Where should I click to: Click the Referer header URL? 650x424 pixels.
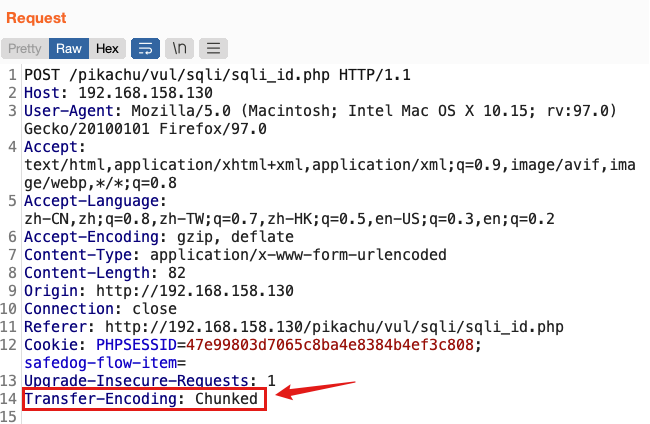click(x=334, y=327)
